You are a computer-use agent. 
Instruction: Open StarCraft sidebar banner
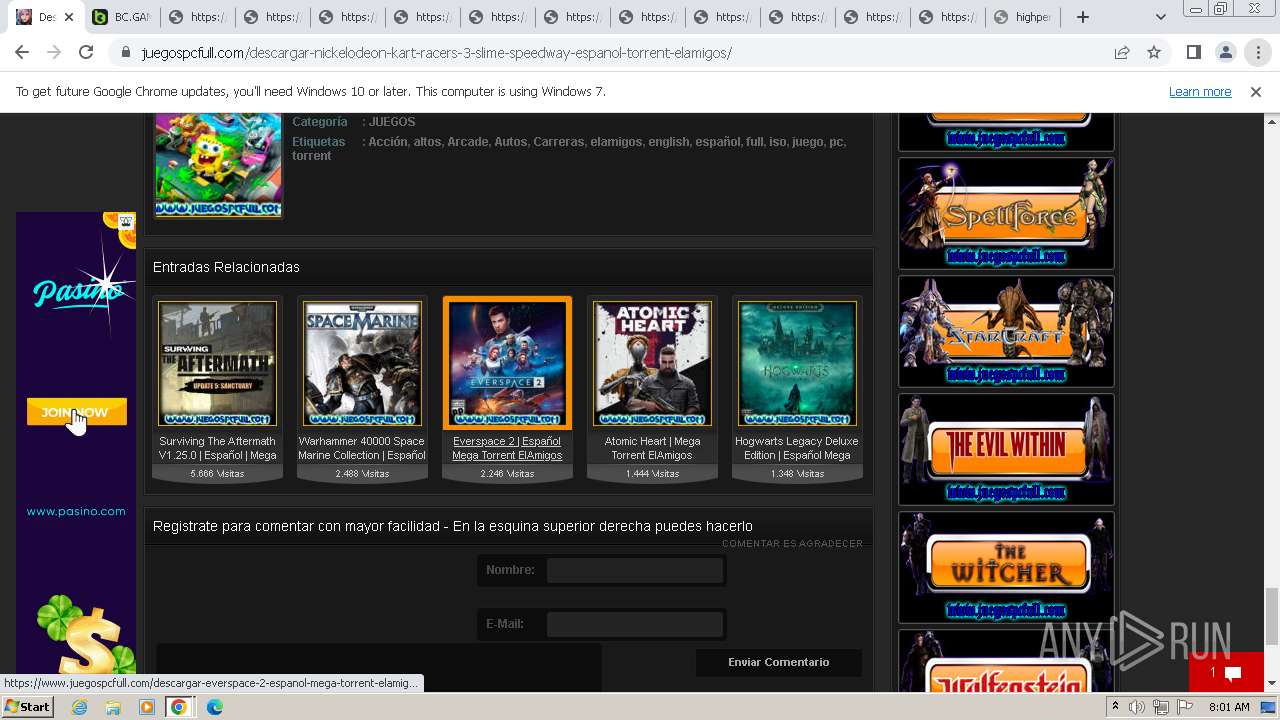pos(1006,331)
